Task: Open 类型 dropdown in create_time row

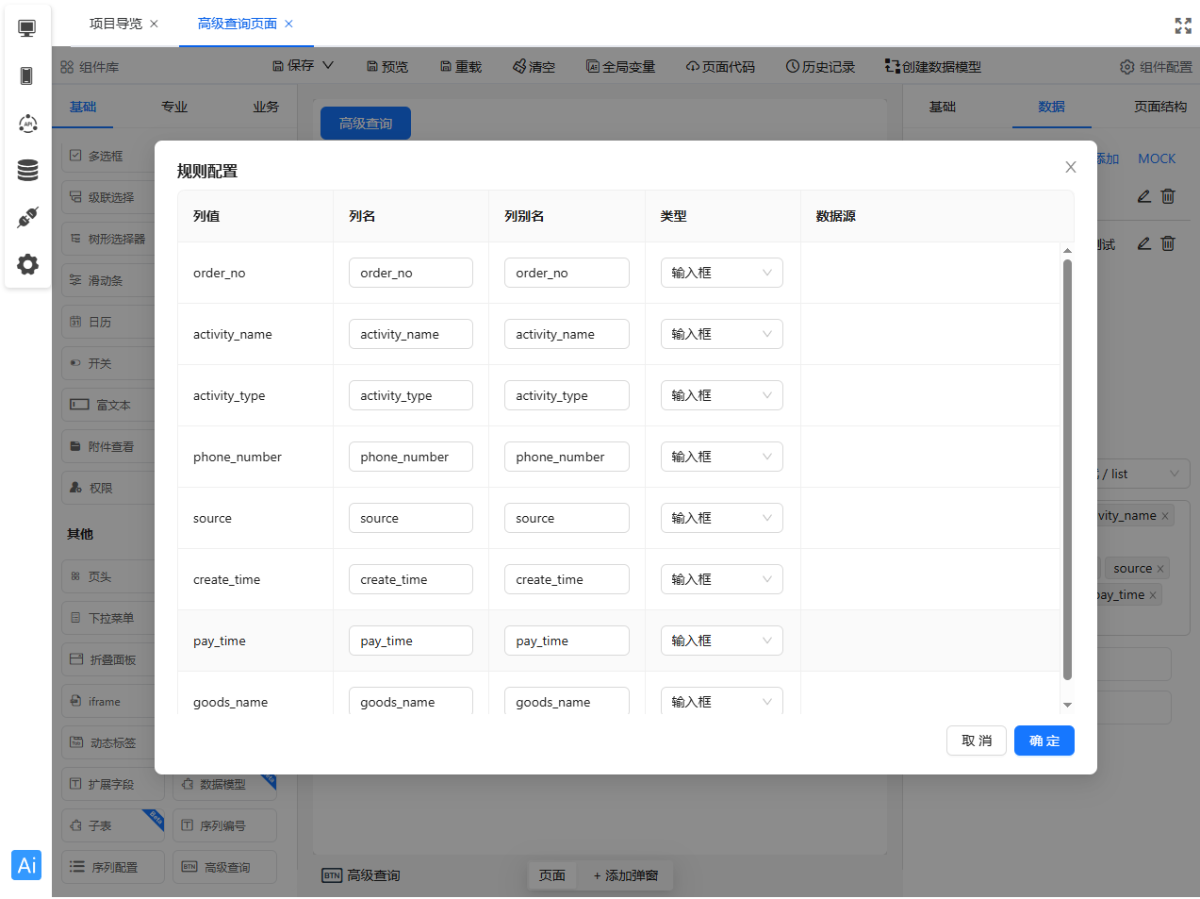Action: click(721, 579)
